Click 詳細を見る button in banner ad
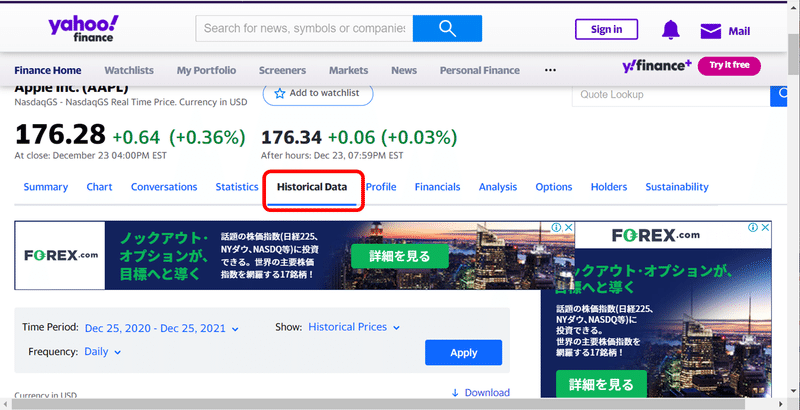The height and width of the screenshot is (410, 800). pos(399,256)
